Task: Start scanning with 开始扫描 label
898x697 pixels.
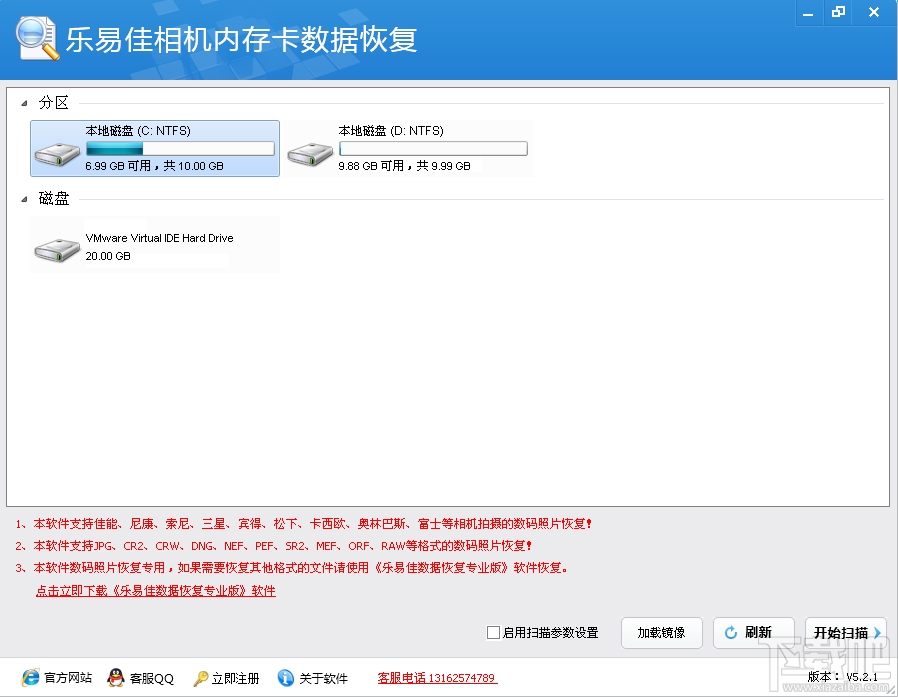Action: tap(841, 633)
